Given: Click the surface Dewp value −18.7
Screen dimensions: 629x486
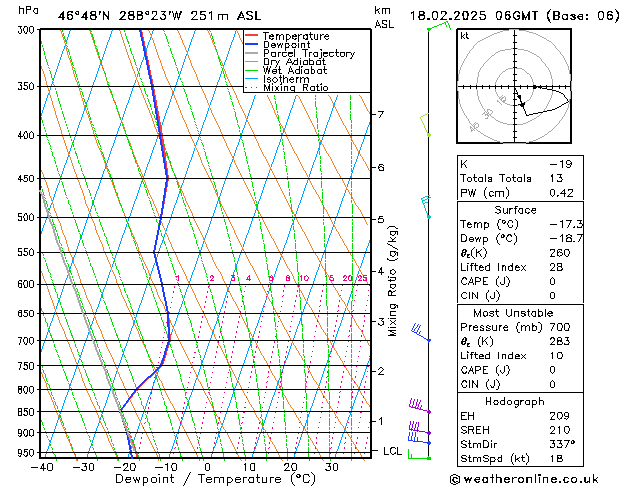Looking at the screenshot, I should [x=566, y=239].
